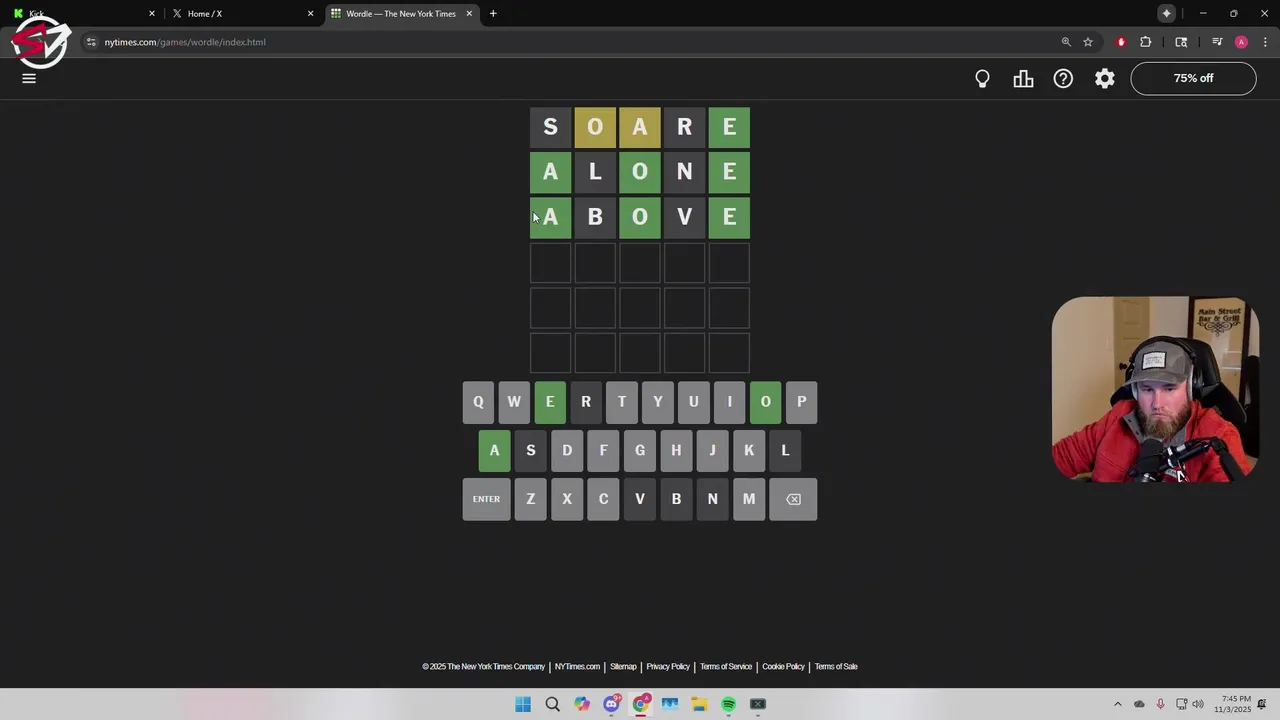The width and height of the screenshot is (1280, 720).
Task: Open the zoom magnifier icon in the address bar
Action: (1066, 42)
